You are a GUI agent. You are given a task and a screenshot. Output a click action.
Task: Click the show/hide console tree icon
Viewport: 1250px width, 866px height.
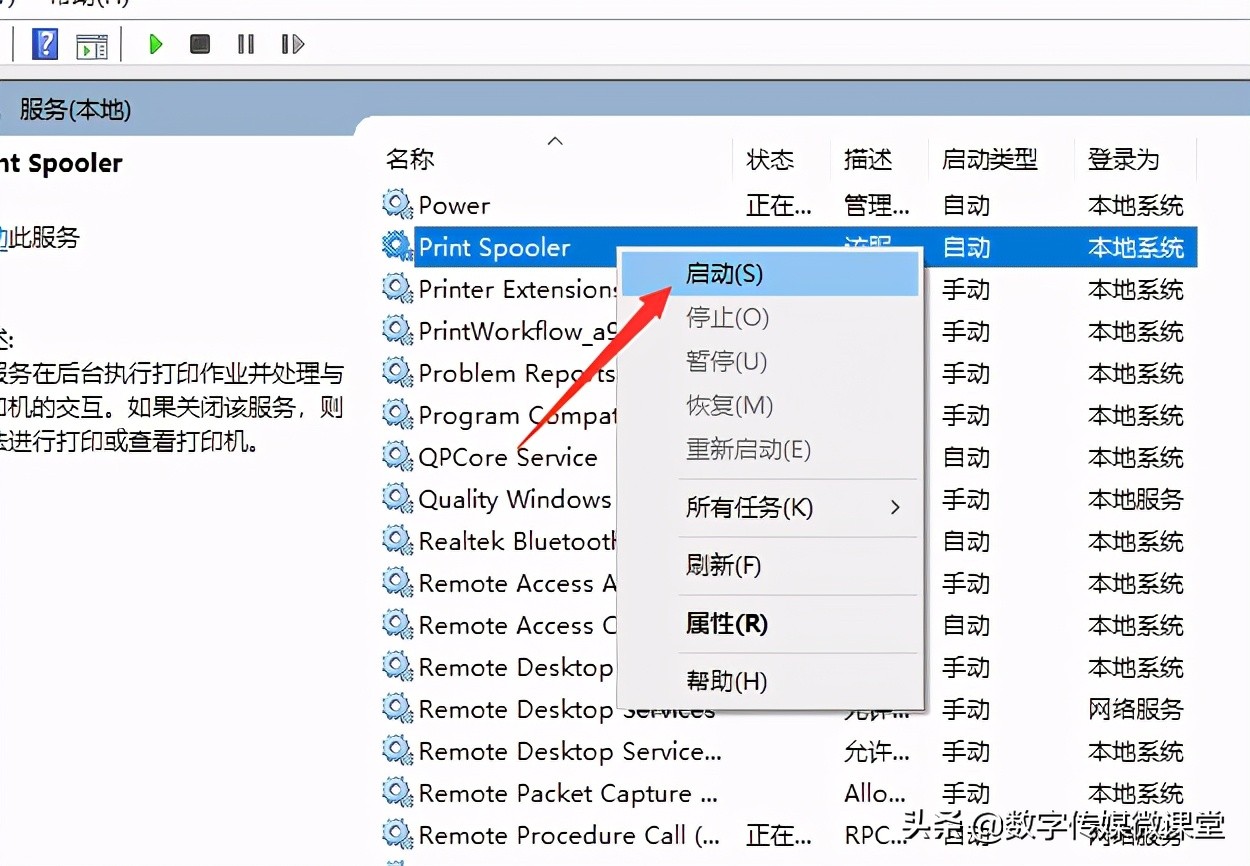coord(92,43)
